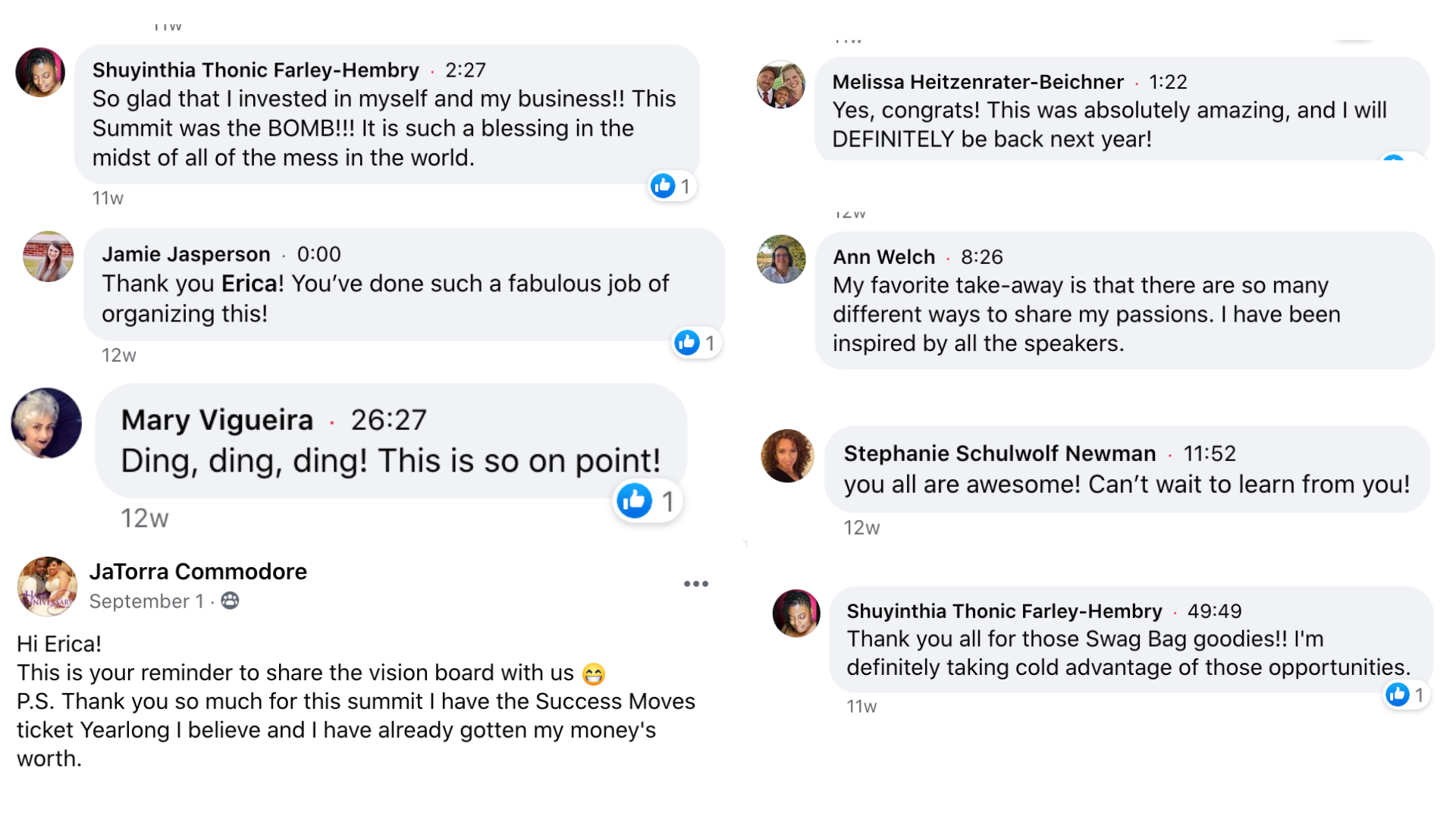Click the 8:26 timestamp on Ann's comment

(981, 257)
